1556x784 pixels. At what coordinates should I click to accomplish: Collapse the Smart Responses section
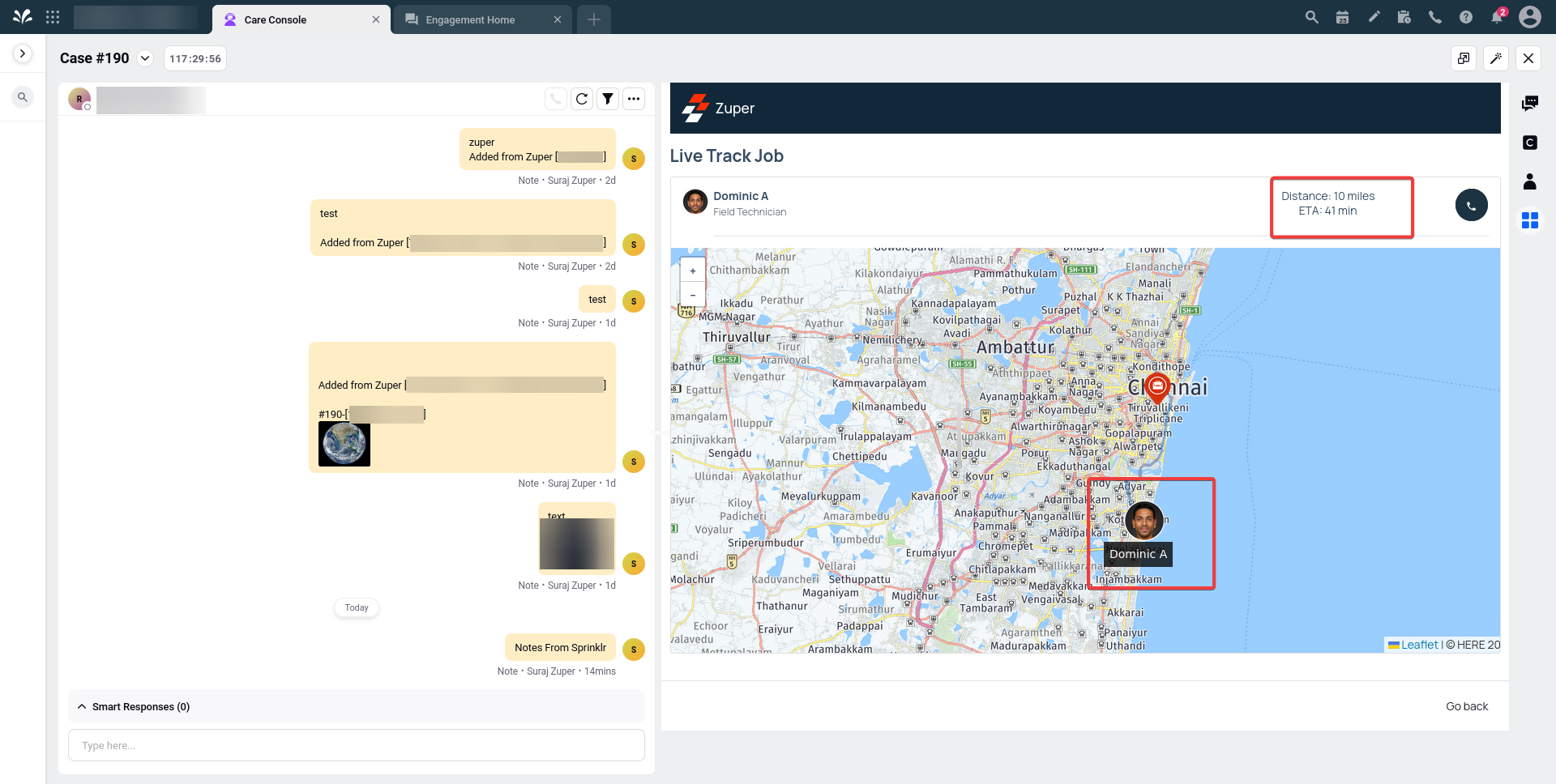pos(82,706)
